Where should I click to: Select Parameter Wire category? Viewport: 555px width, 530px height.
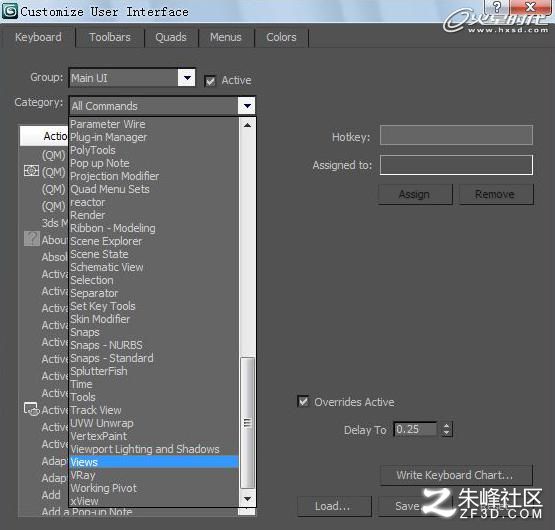coord(154,124)
